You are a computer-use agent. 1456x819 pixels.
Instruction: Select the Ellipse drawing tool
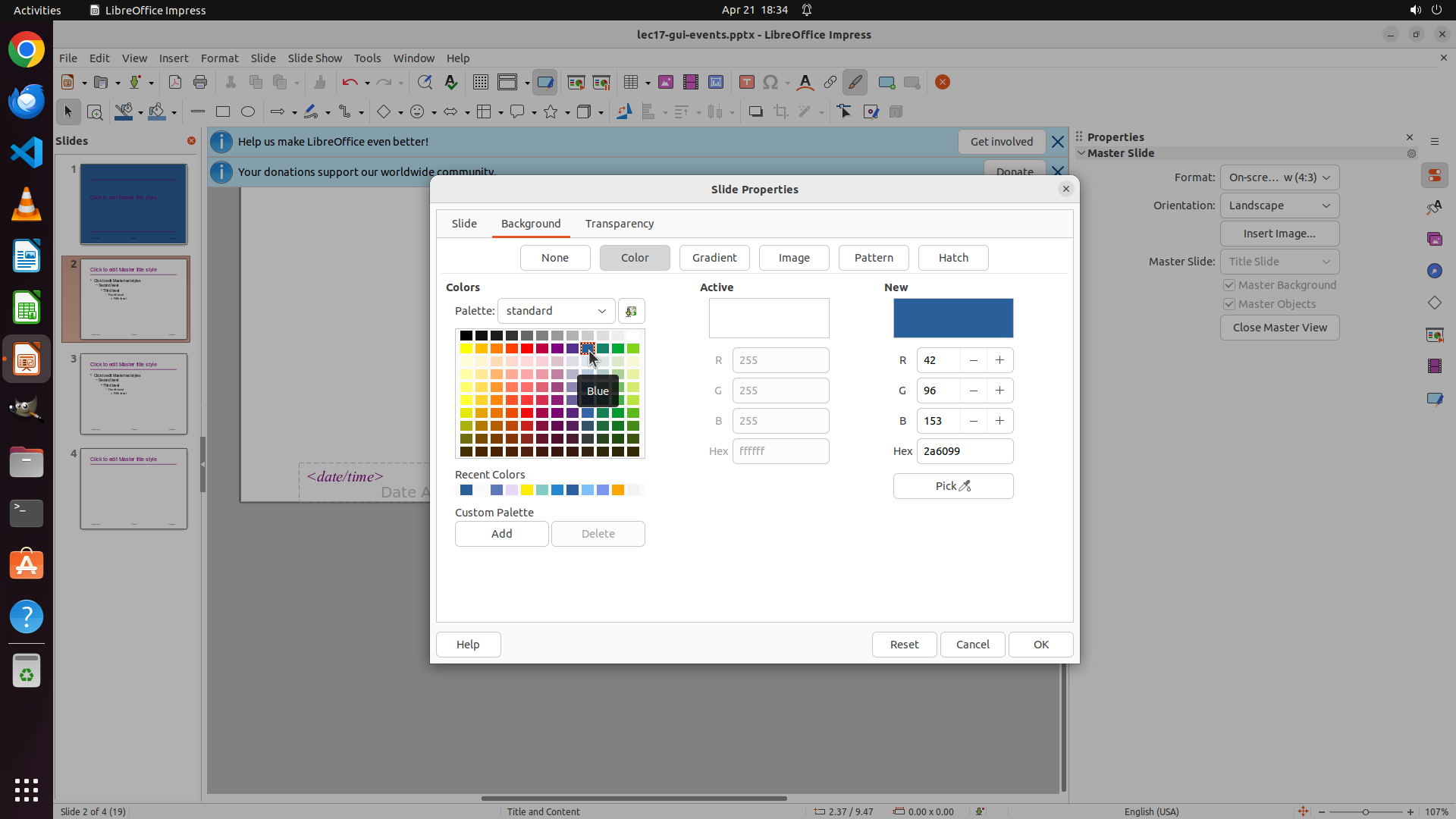coord(248,112)
